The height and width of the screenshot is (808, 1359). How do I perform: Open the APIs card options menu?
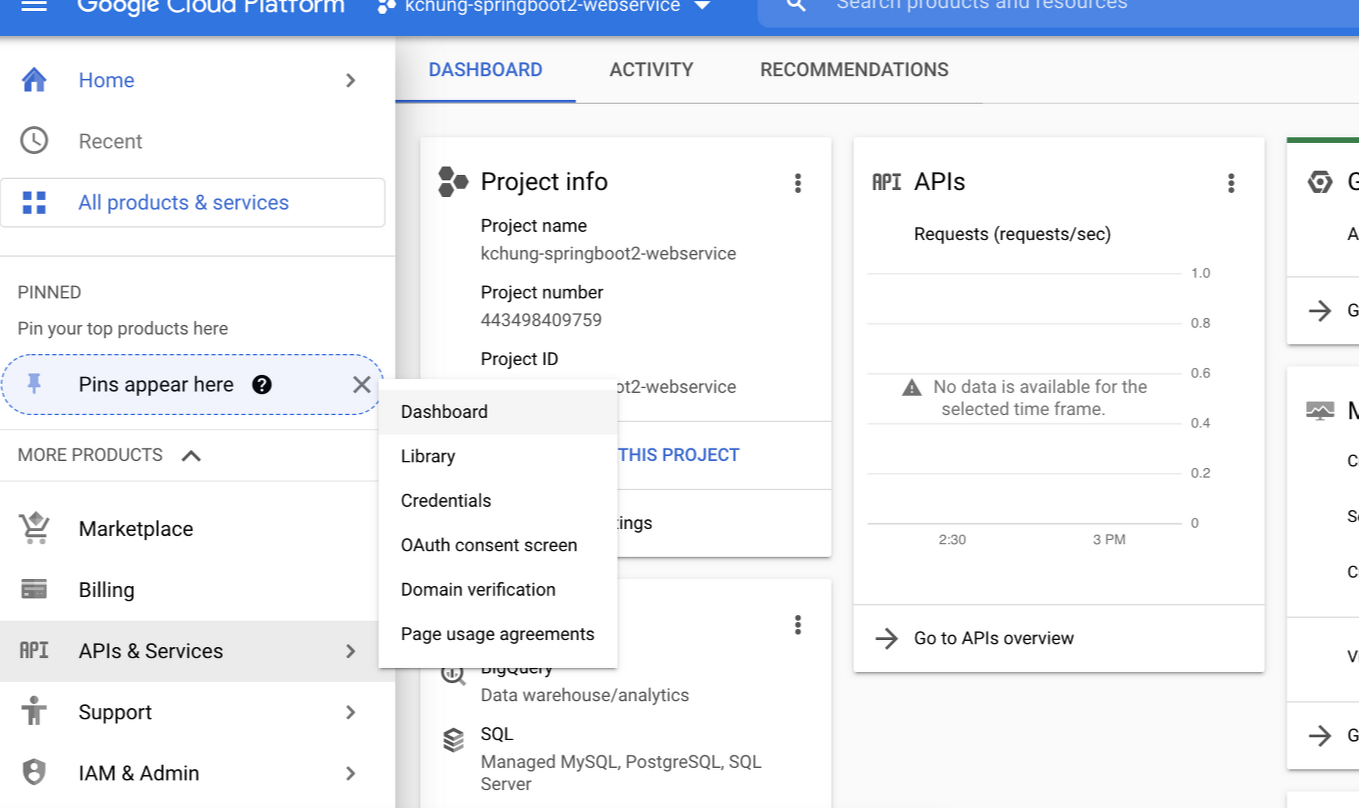[1231, 183]
